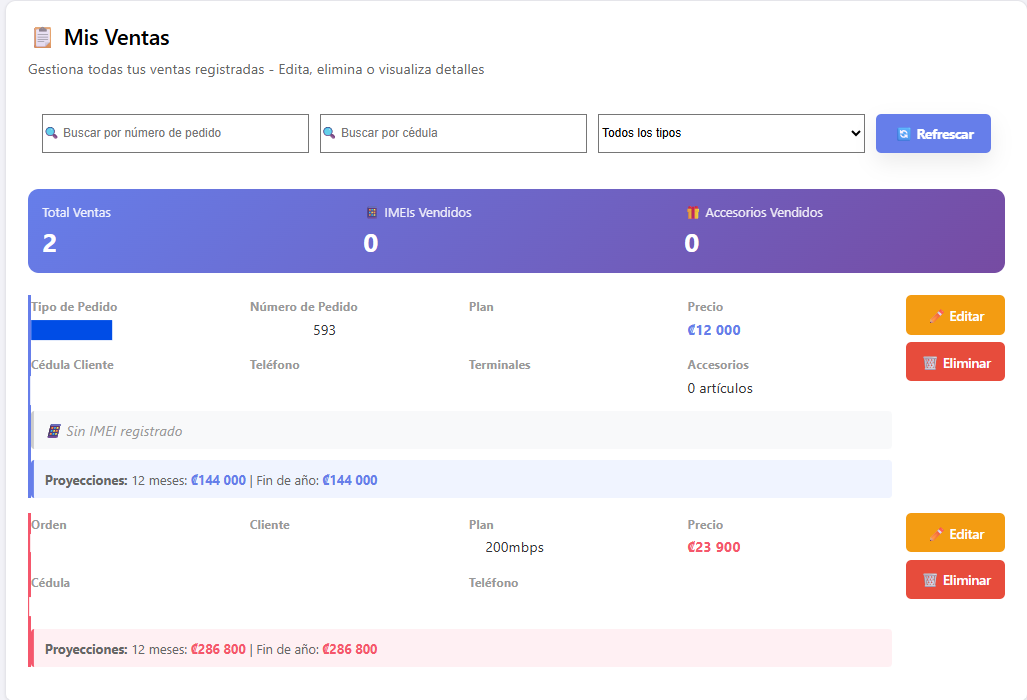Click the phone icon beside Sin IMEI registrado

pyautogui.click(x=54, y=431)
